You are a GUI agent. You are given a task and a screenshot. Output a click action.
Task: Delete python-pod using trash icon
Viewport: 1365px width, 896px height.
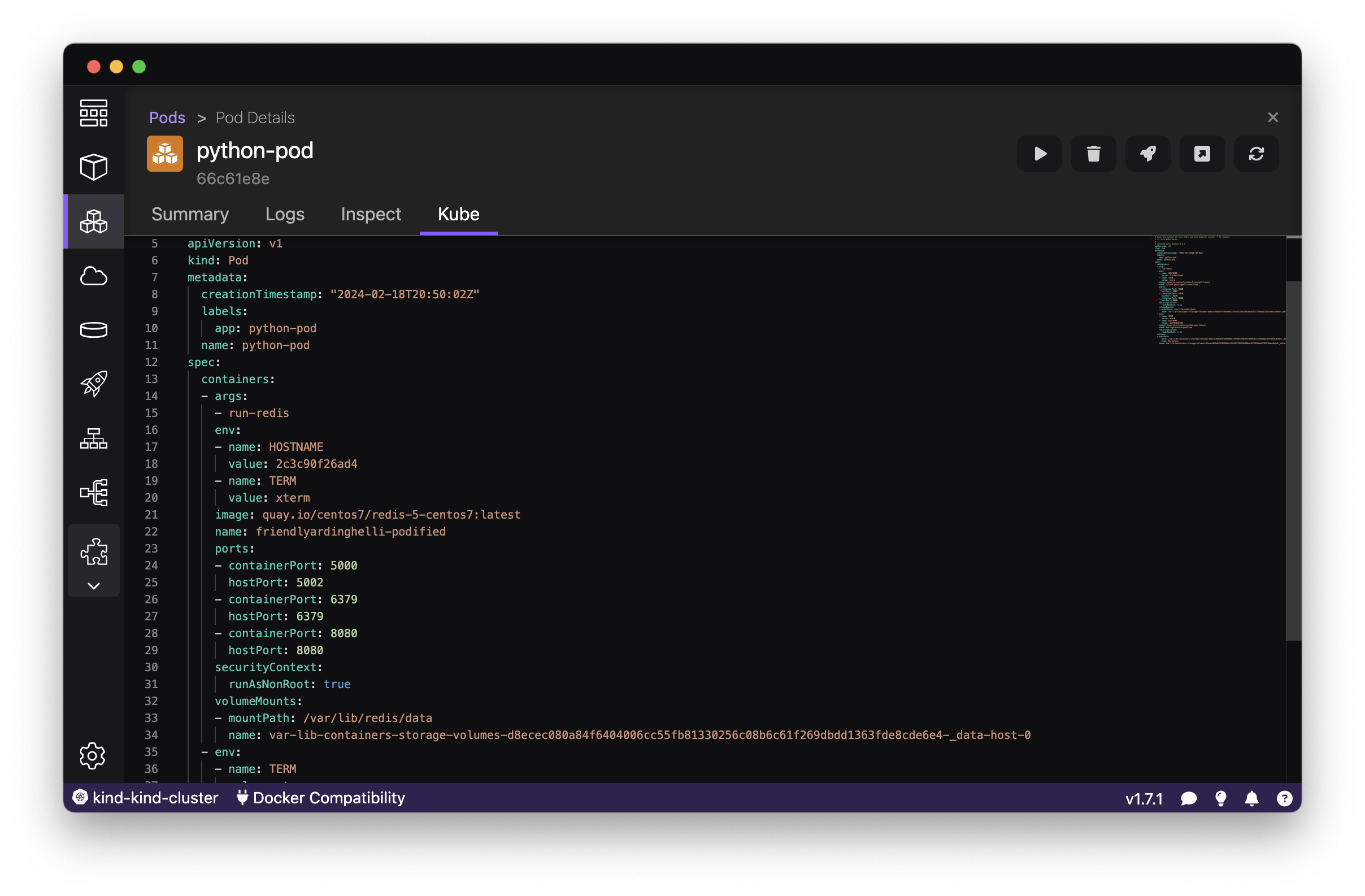click(x=1093, y=154)
